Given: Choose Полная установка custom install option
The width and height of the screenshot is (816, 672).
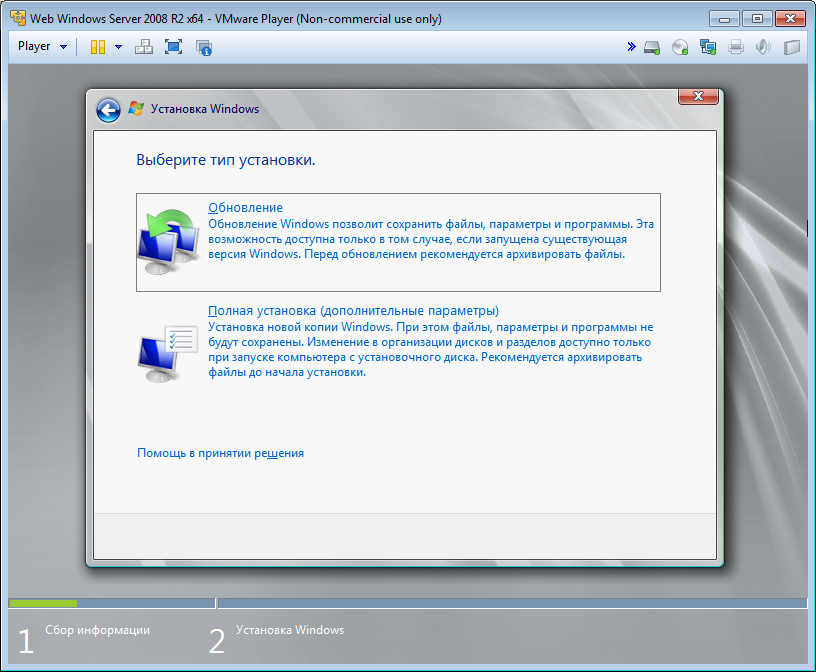Looking at the screenshot, I should tap(398, 341).
